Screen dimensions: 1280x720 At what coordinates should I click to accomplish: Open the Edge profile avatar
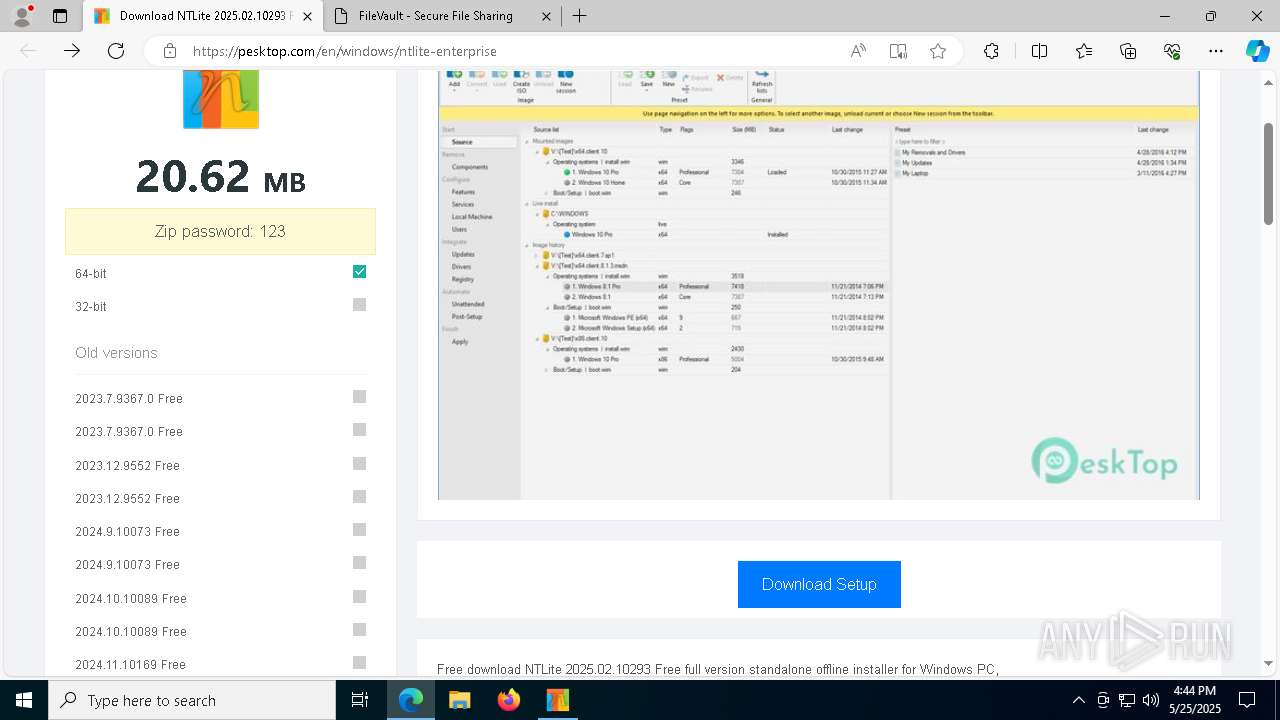pyautogui.click(x=22, y=16)
